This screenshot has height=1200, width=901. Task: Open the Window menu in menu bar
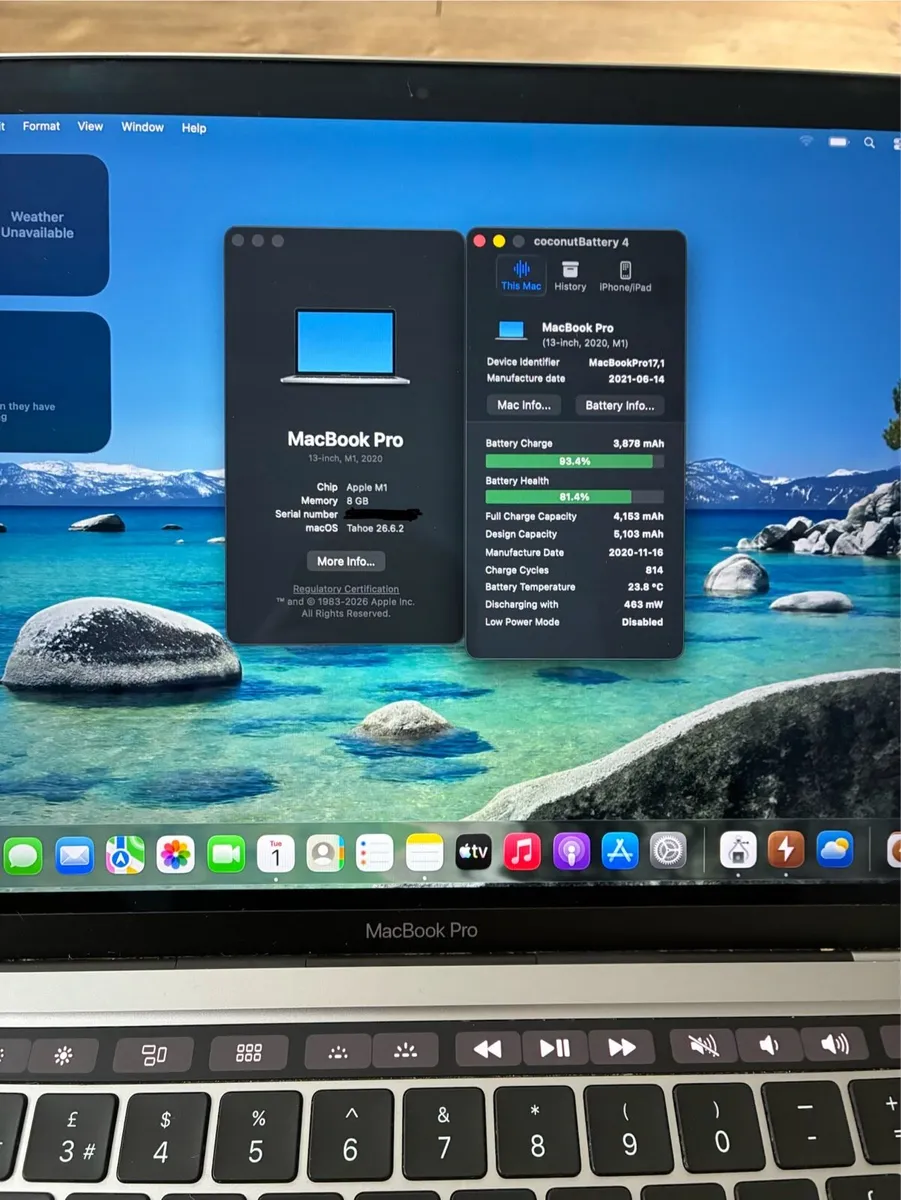click(142, 127)
